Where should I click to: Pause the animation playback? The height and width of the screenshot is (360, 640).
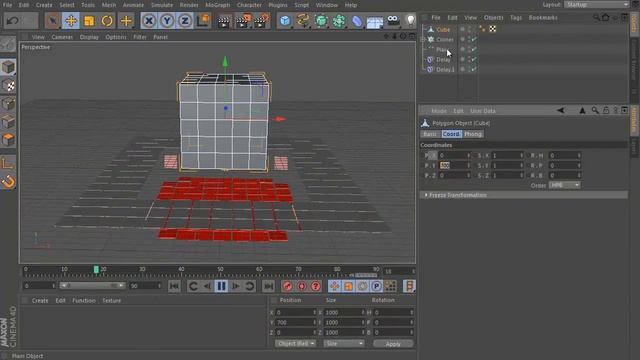pos(221,286)
